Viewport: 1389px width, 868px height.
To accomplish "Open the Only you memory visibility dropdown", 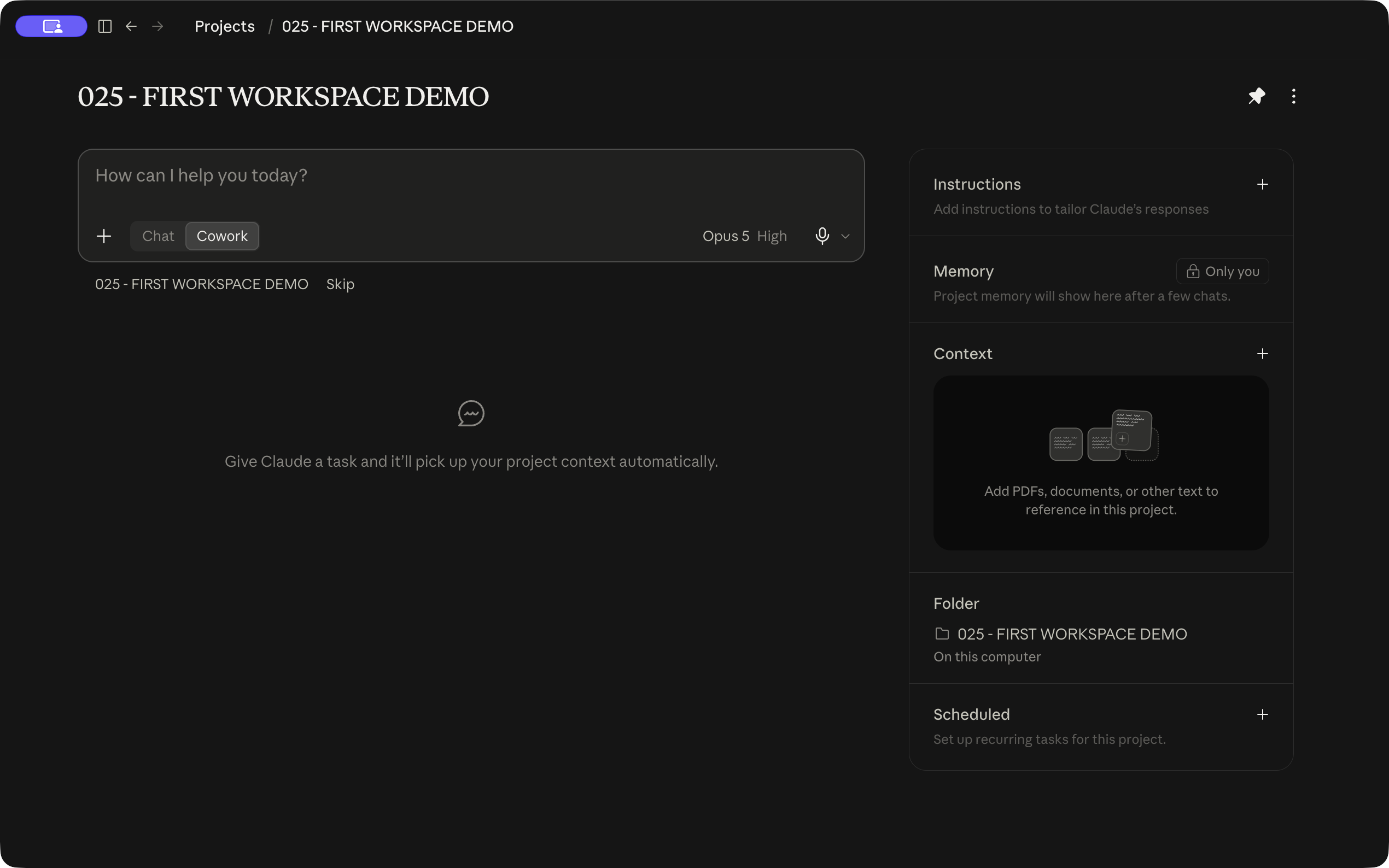I will 1222,271.
